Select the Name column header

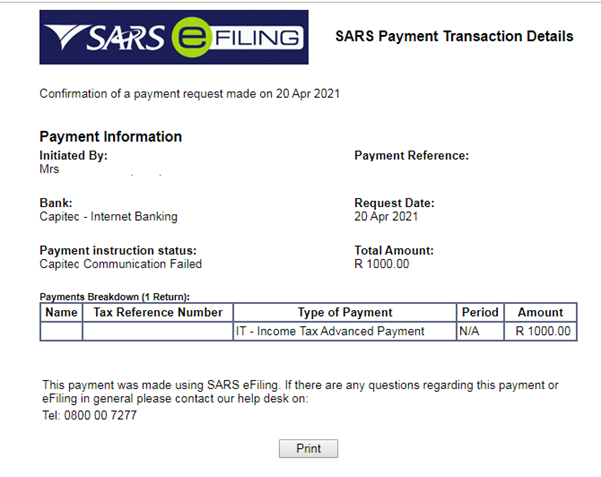coord(61,312)
